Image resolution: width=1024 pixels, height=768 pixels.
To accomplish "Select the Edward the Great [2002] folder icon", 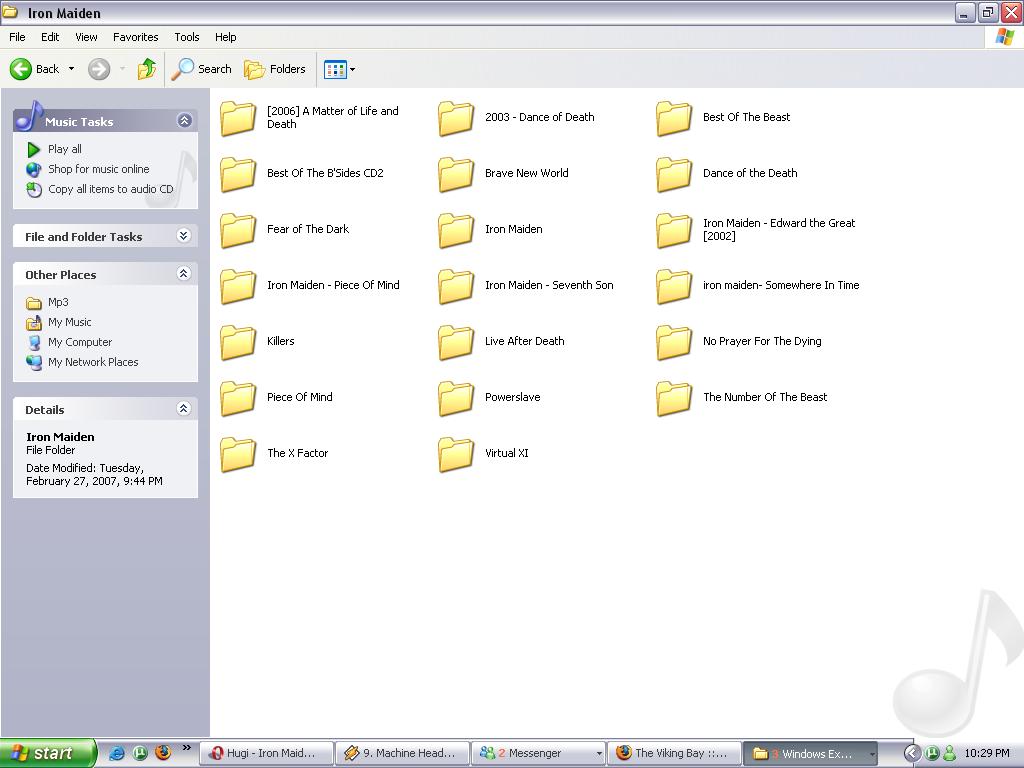I will point(674,230).
